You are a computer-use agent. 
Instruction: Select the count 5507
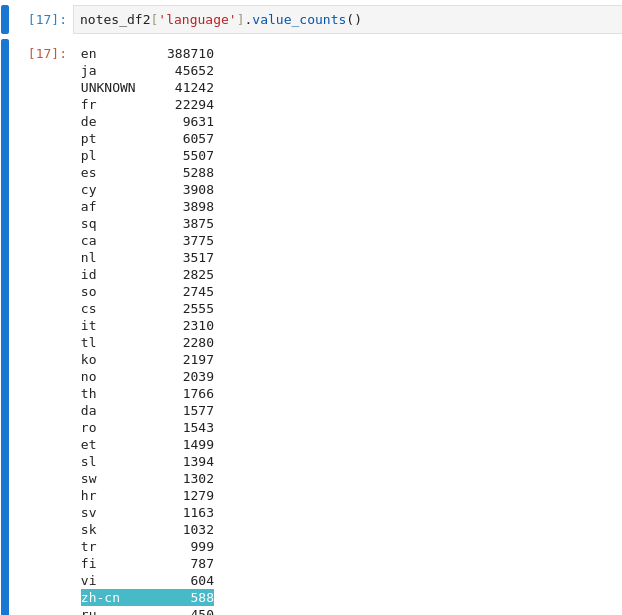pyautogui.click(x=198, y=156)
